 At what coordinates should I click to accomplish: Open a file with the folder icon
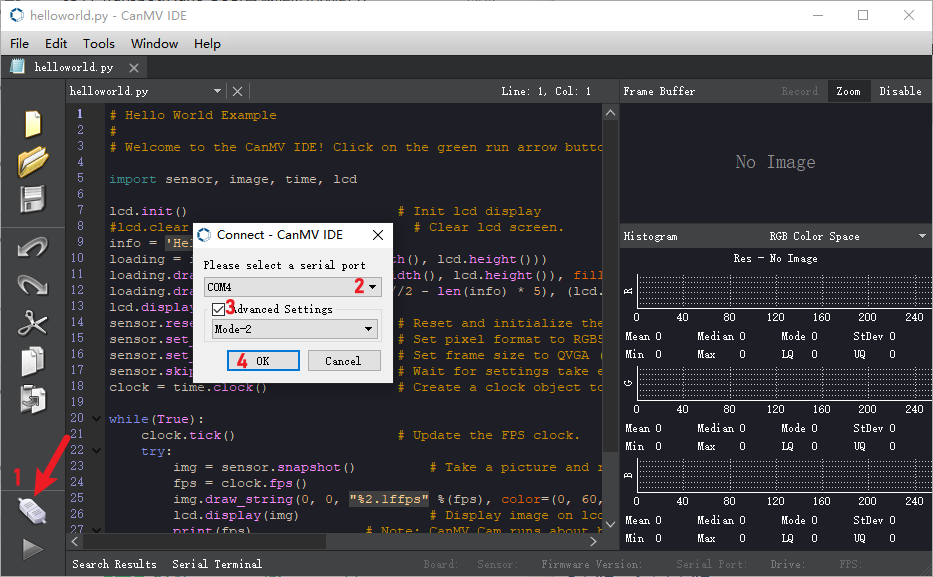(33, 161)
